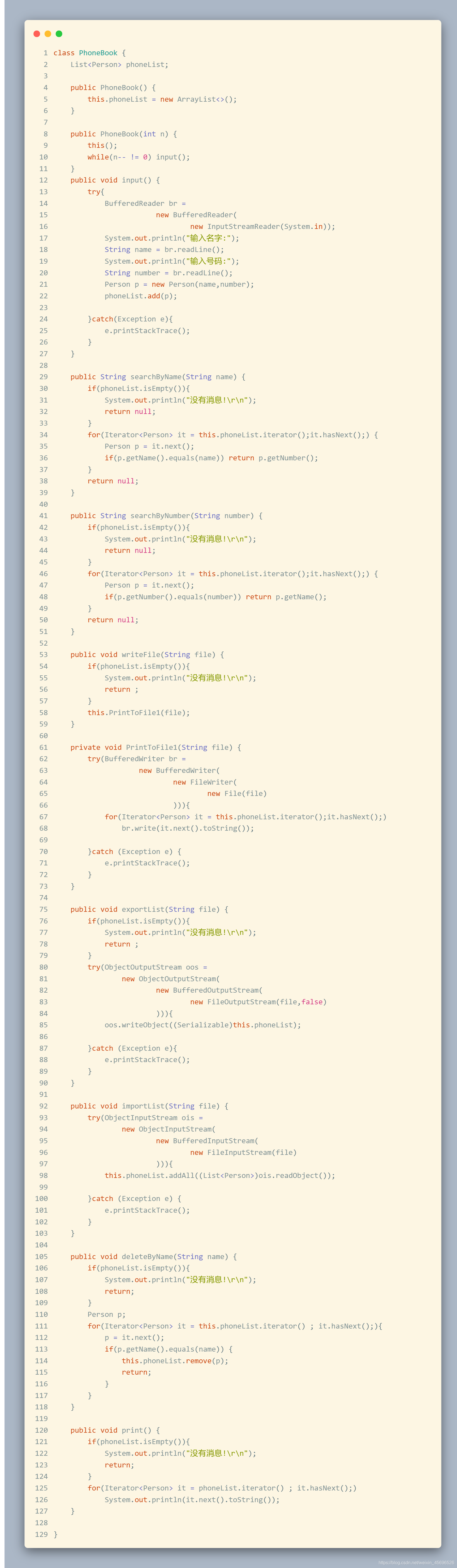Image resolution: width=457 pixels, height=1568 pixels.
Task: Click 'new FileInputStream(file)' line
Action: [243, 1152]
